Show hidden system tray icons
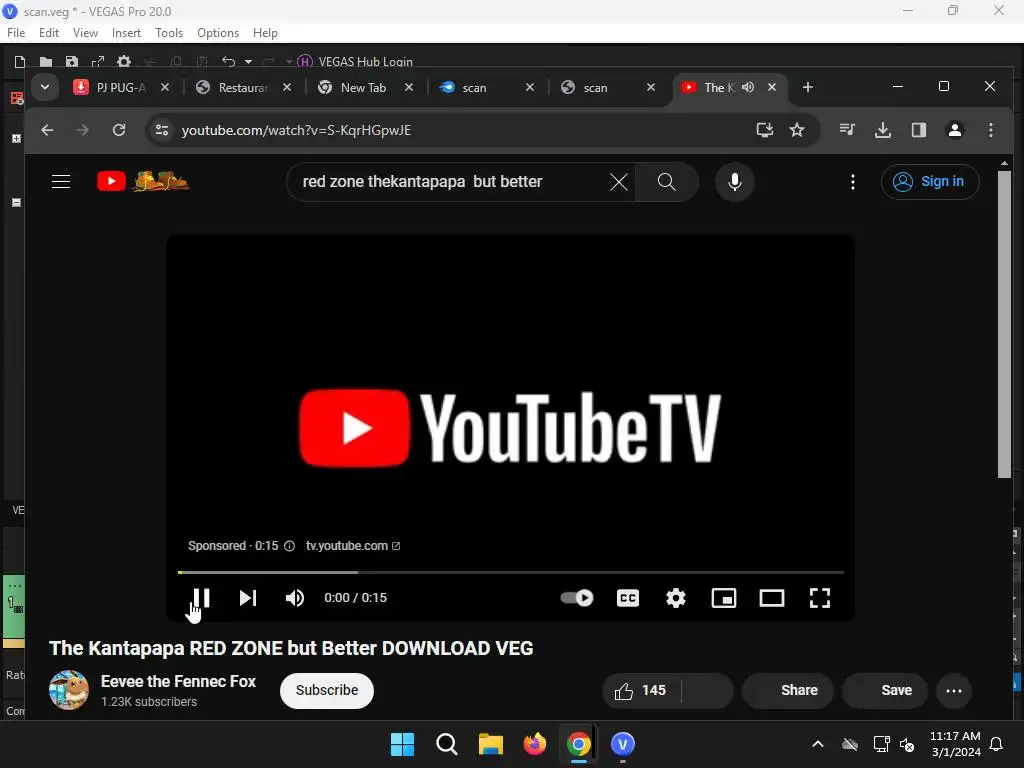Screen dimensions: 1024x768 (x=818, y=744)
